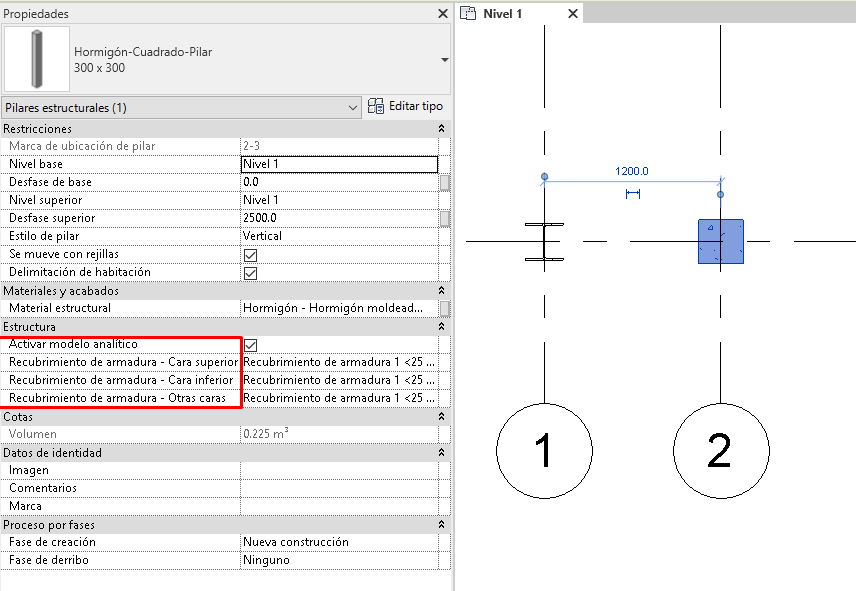
Task: Click the dimension witness grip on grid 1
Action: [x=544, y=177]
